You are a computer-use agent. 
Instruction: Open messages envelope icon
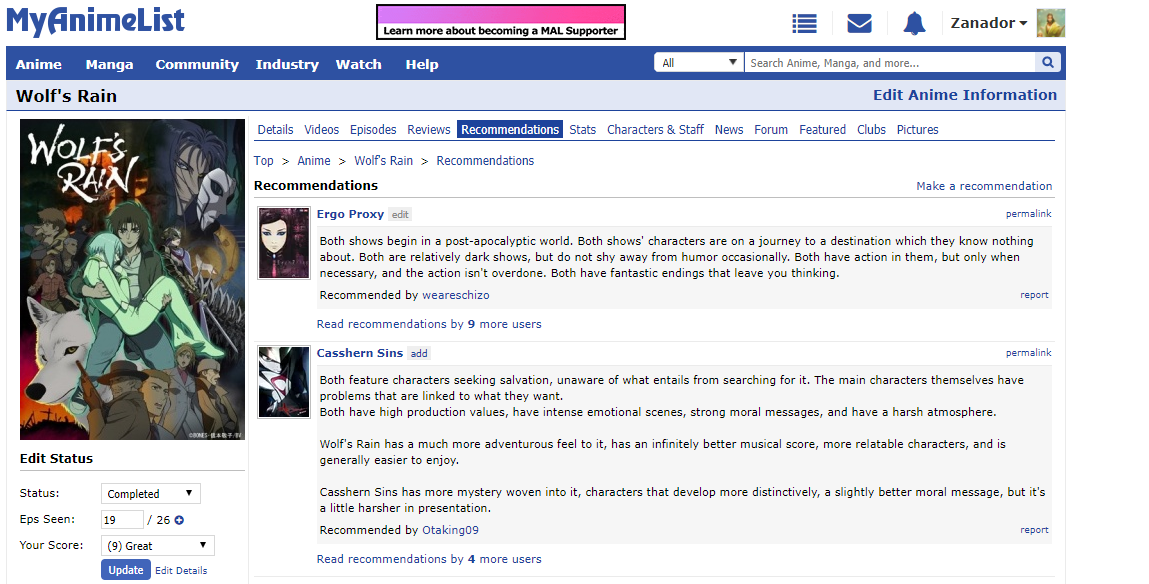(x=859, y=23)
